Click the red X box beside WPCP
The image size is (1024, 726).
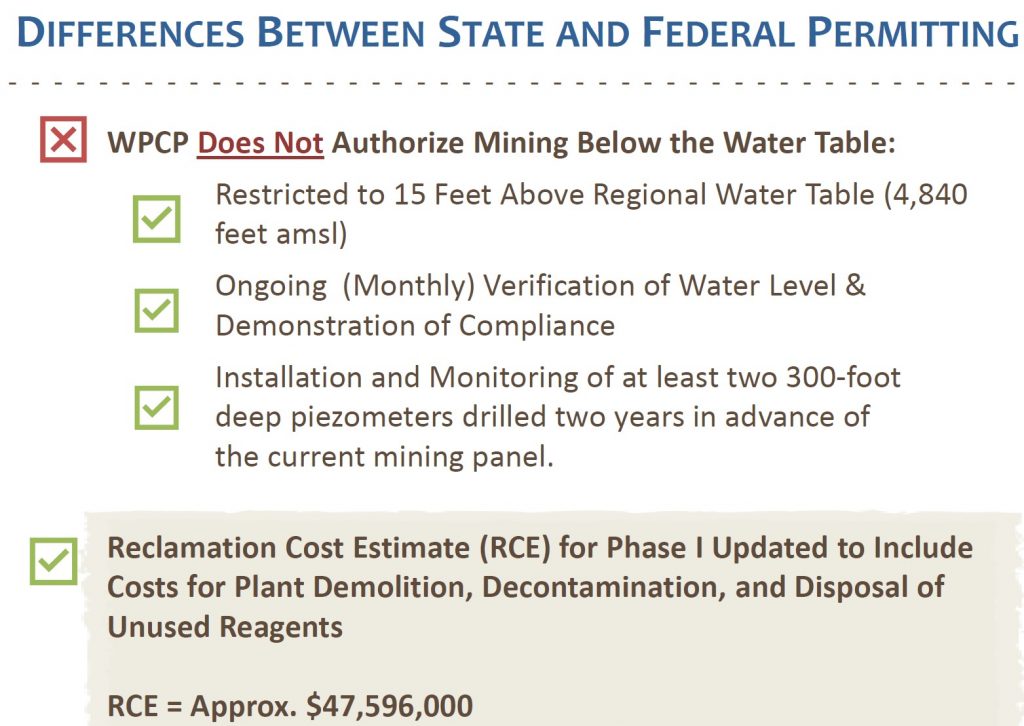(64, 140)
